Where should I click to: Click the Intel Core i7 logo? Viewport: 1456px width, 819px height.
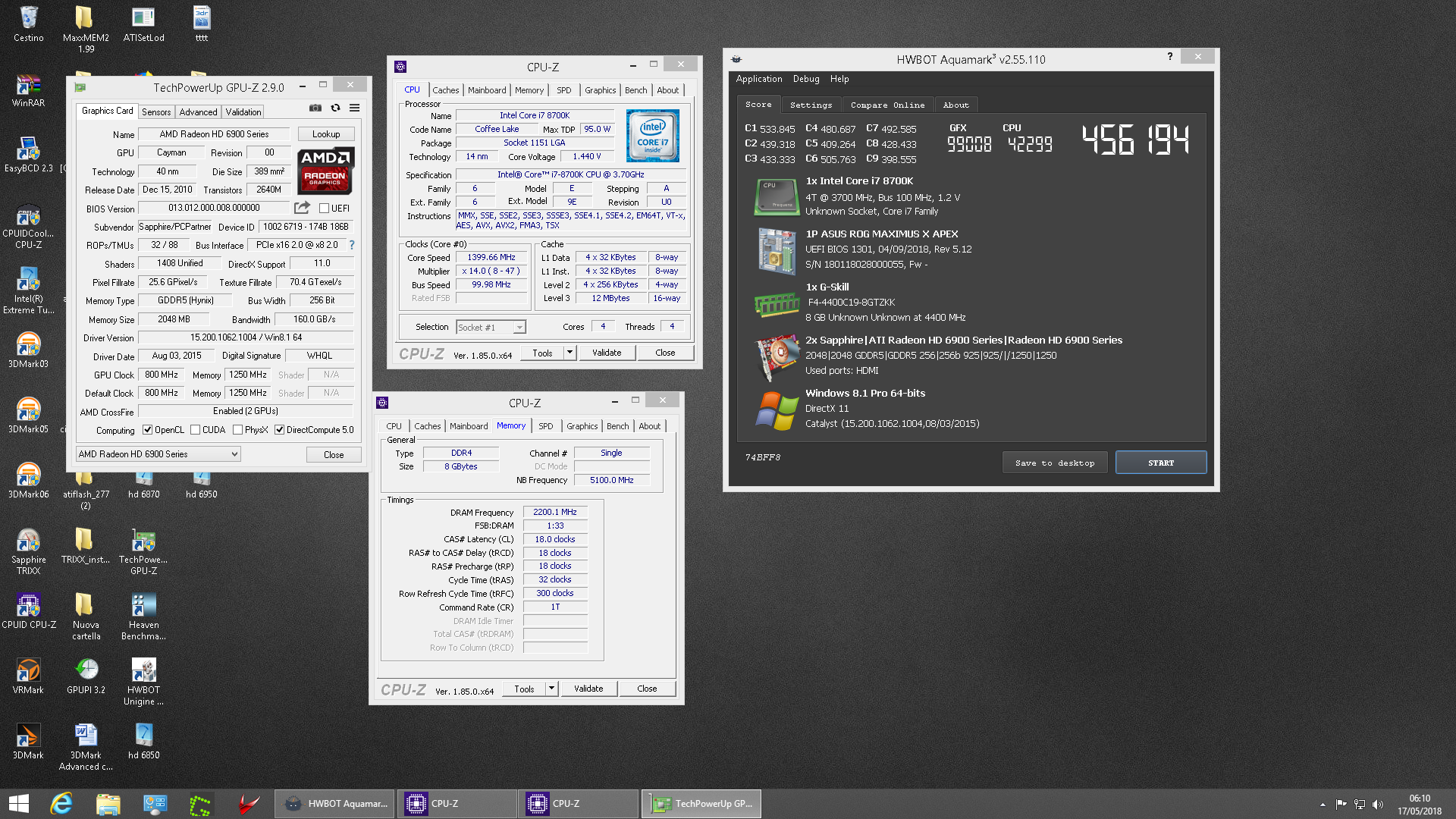[652, 136]
